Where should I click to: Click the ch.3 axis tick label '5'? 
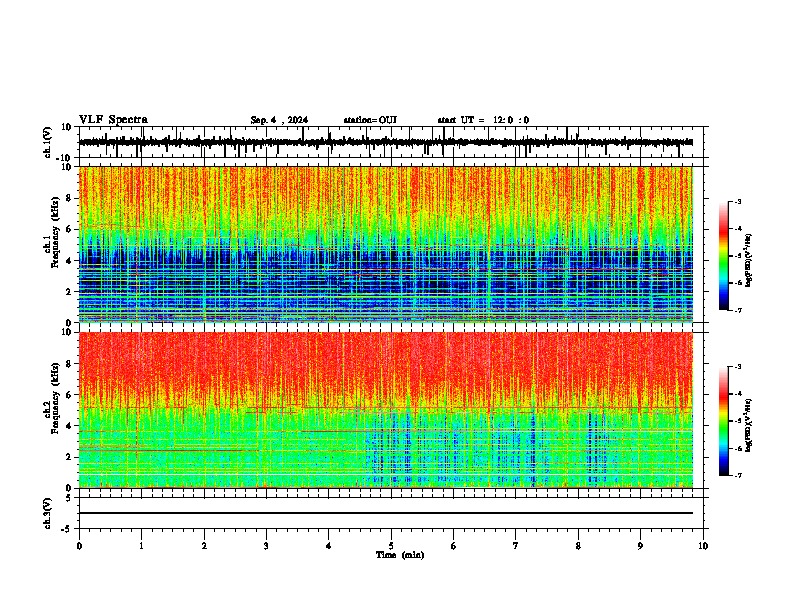(x=69, y=498)
